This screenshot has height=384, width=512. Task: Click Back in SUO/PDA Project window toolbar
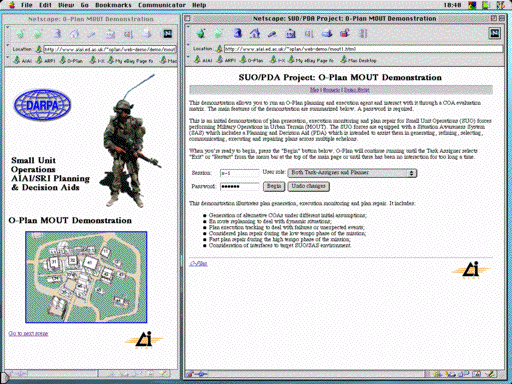[201, 33]
